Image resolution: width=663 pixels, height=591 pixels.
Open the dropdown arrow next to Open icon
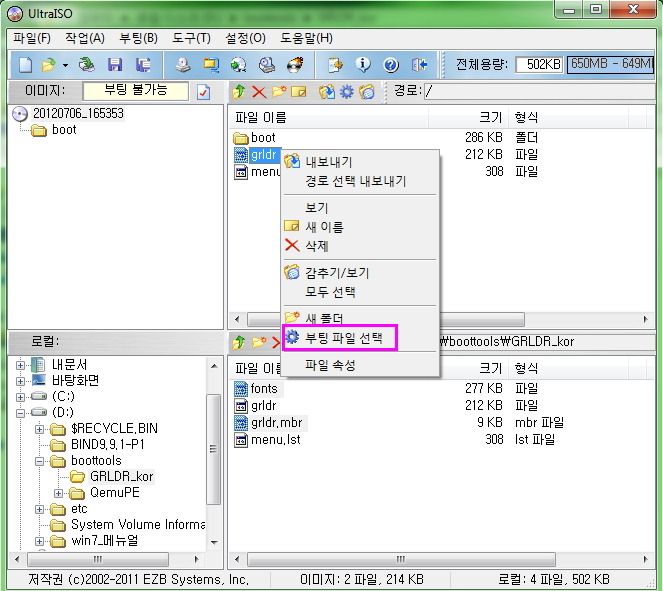pyautogui.click(x=65, y=66)
